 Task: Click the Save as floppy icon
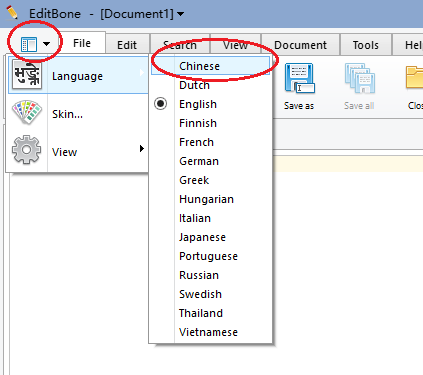[x=300, y=79]
